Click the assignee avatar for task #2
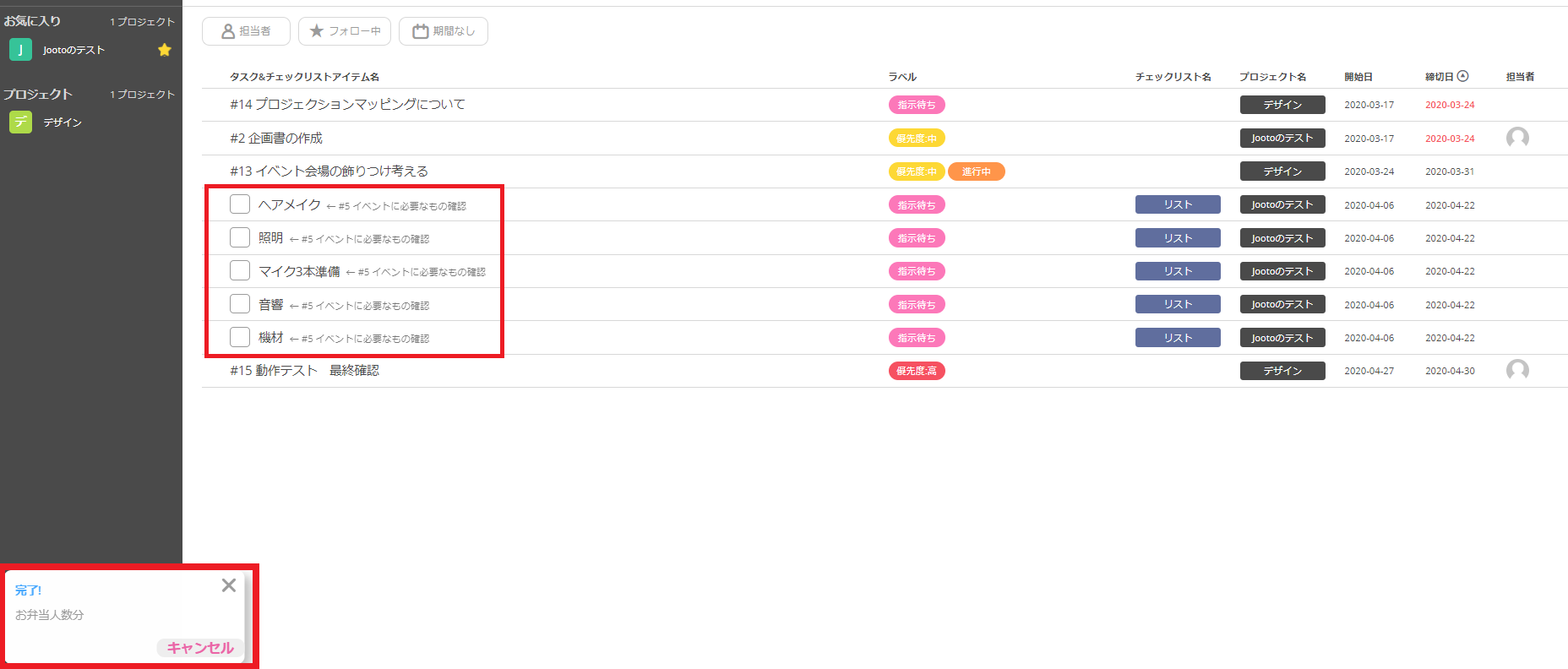This screenshot has height=669, width=1568. click(1517, 138)
